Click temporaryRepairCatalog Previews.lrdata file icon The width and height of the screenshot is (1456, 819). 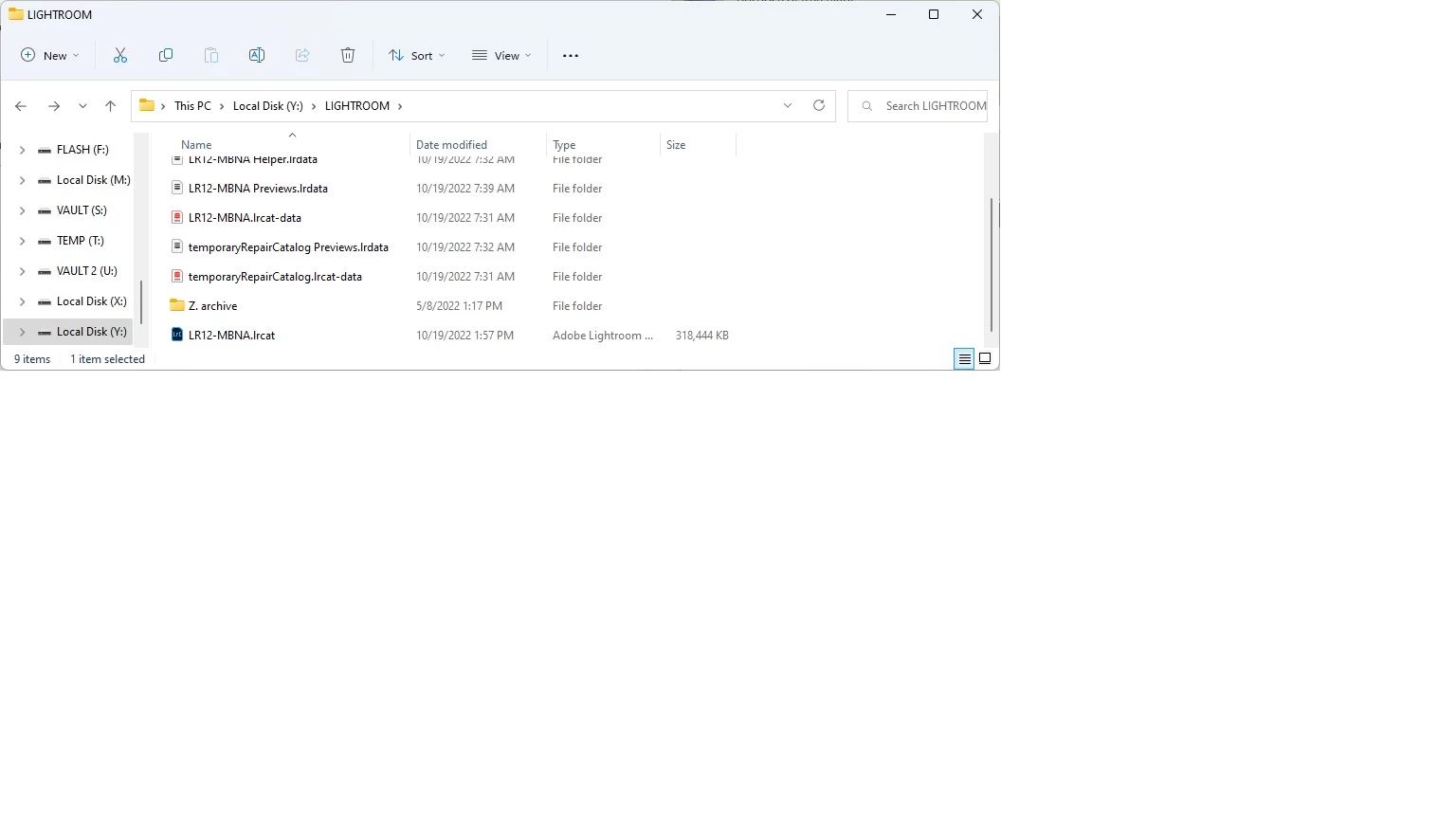(176, 246)
